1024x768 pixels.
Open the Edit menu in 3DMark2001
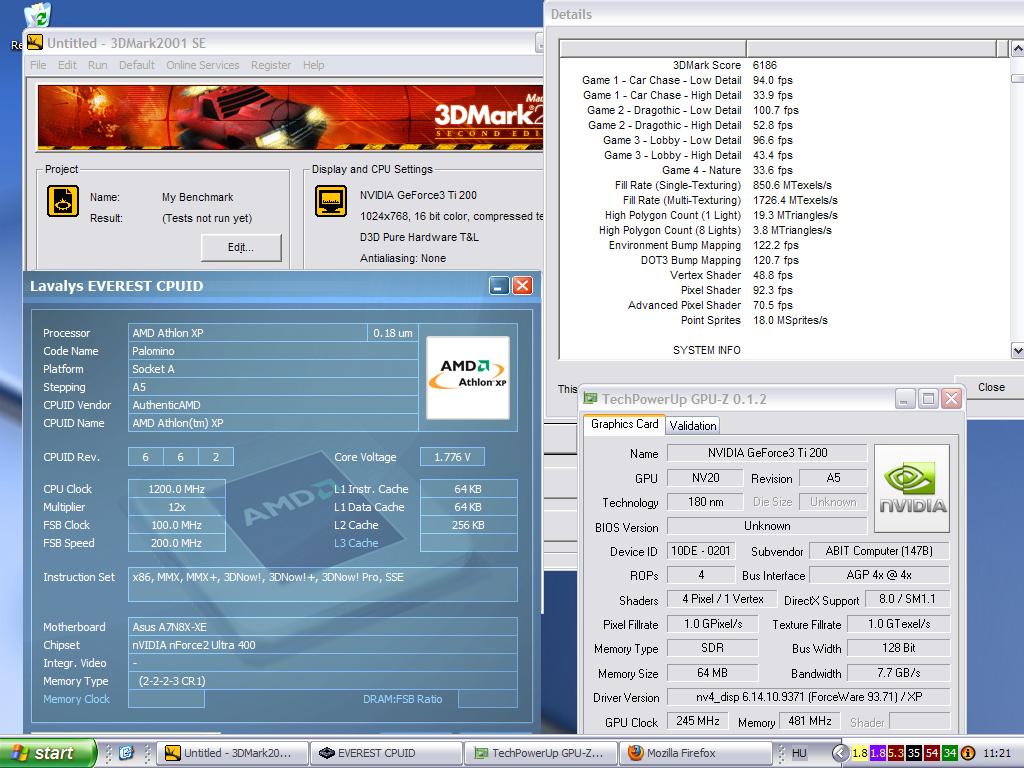pos(67,65)
